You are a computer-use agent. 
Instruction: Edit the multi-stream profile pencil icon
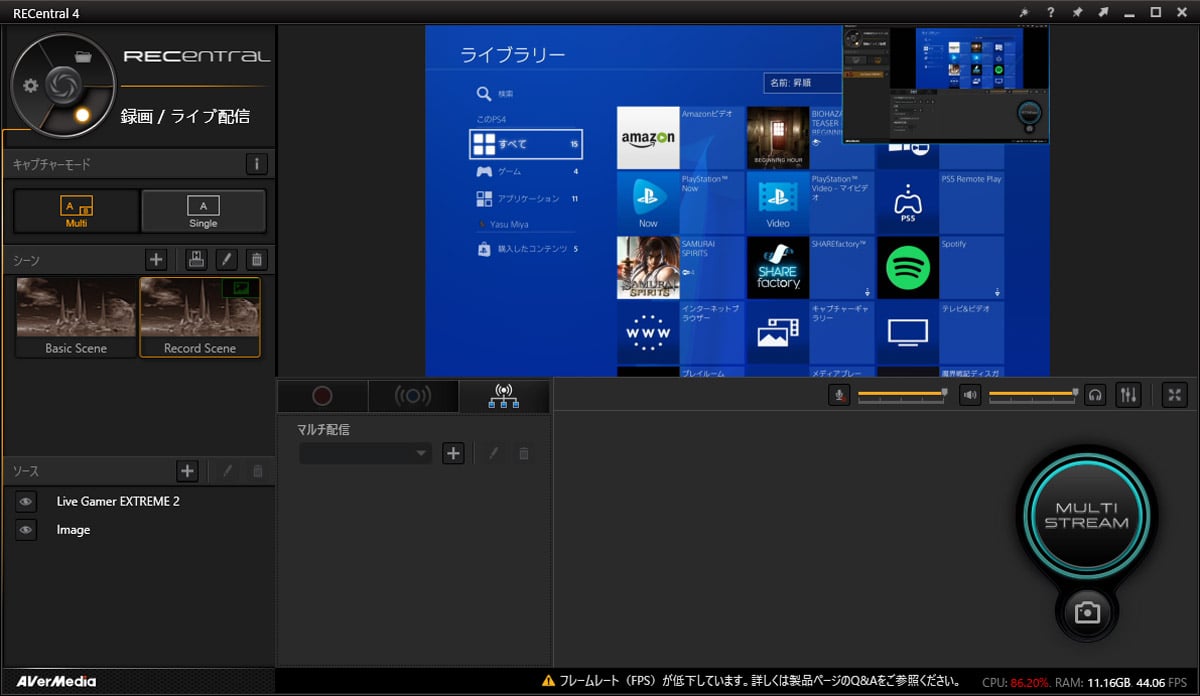pyautogui.click(x=493, y=453)
